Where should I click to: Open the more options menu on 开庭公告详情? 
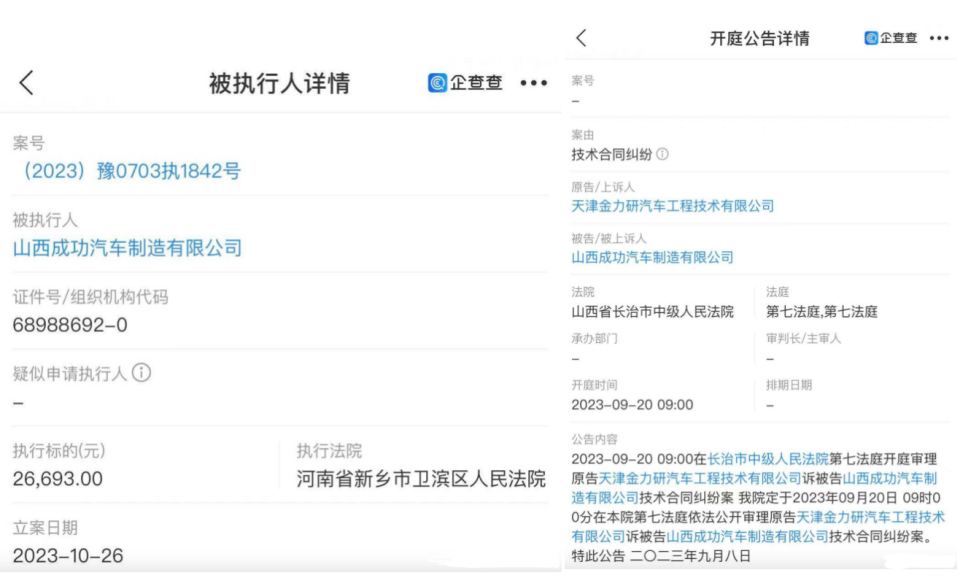[940, 37]
